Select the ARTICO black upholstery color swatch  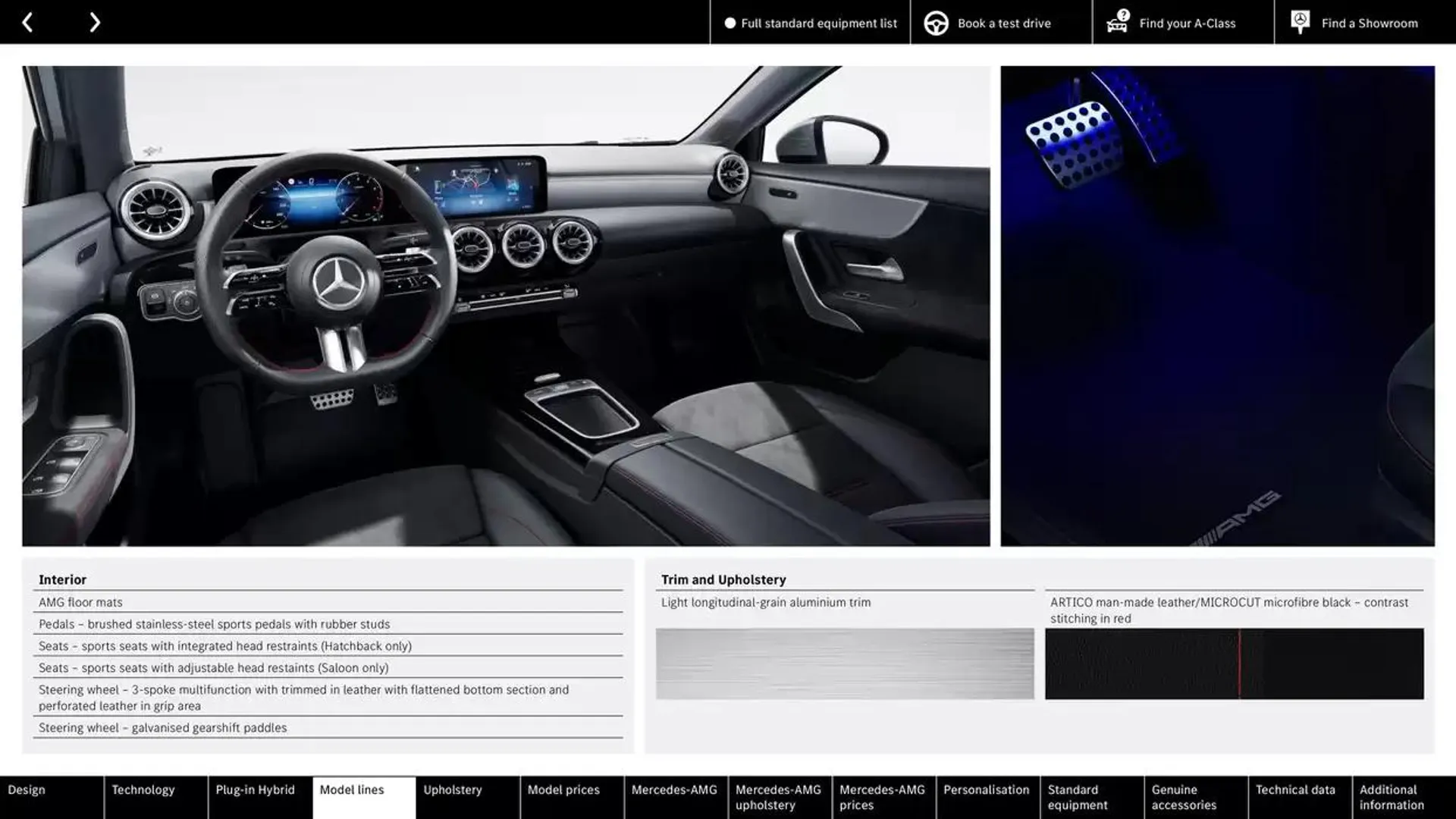coord(1234,664)
